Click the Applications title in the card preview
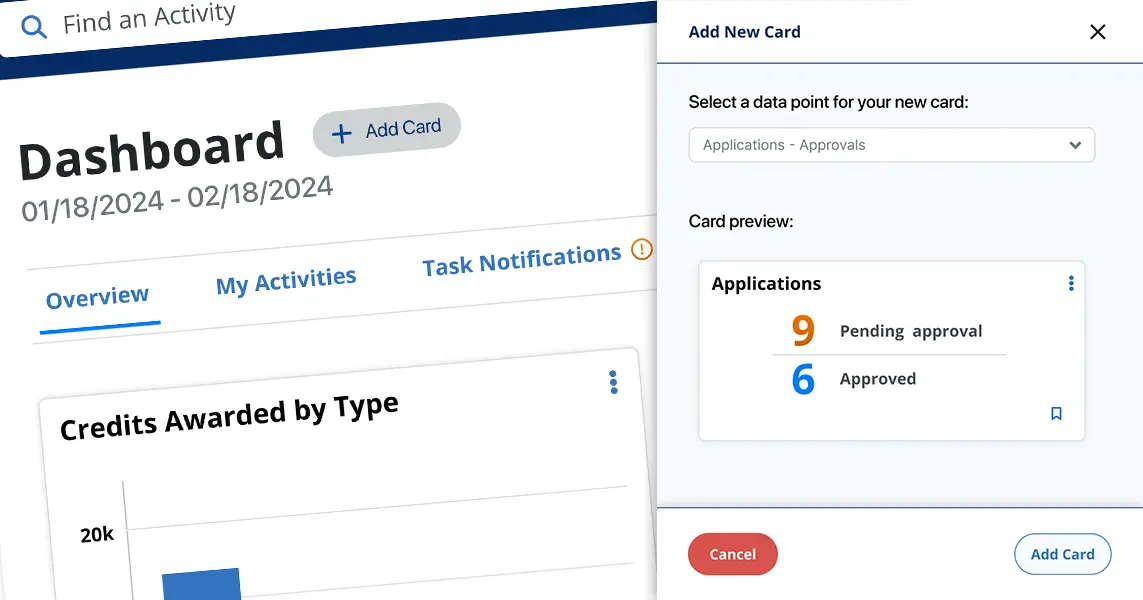The image size is (1143, 600). (766, 284)
